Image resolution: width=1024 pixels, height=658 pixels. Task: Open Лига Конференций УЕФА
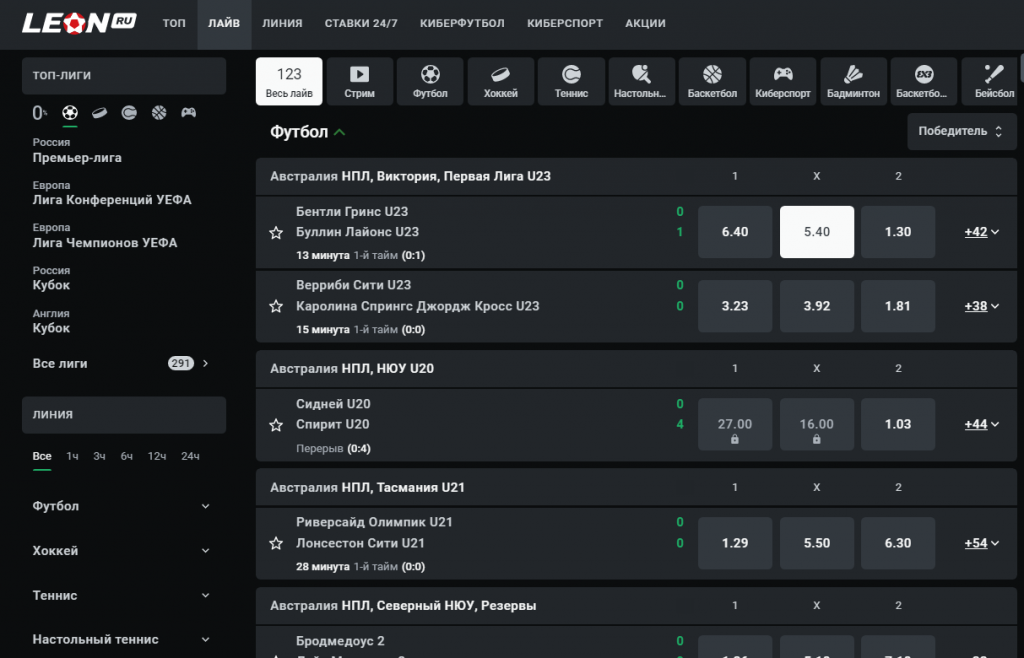click(x=112, y=193)
